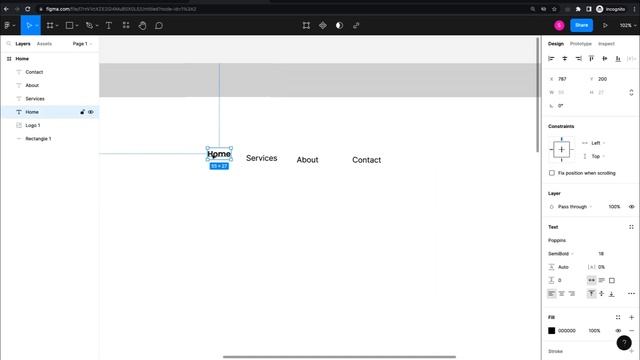Click the Create component icon
The image size is (640, 360).
[x=323, y=25]
